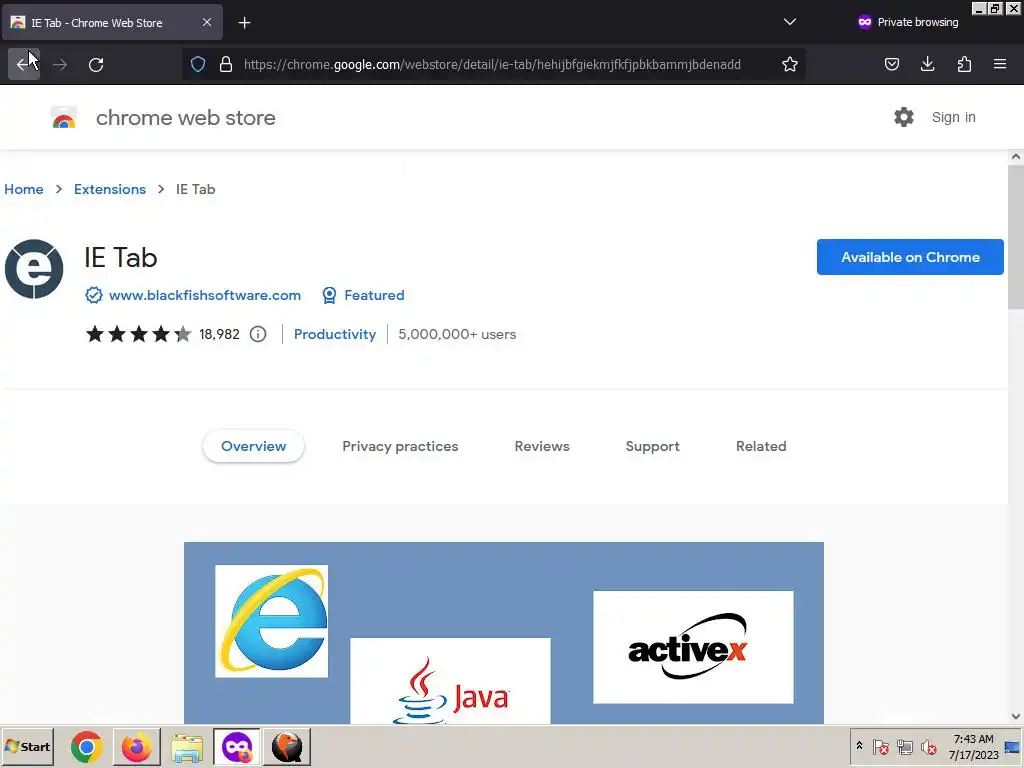The width and height of the screenshot is (1024, 768).
Task: Click the Private browsing indicator
Action: pos(908,22)
